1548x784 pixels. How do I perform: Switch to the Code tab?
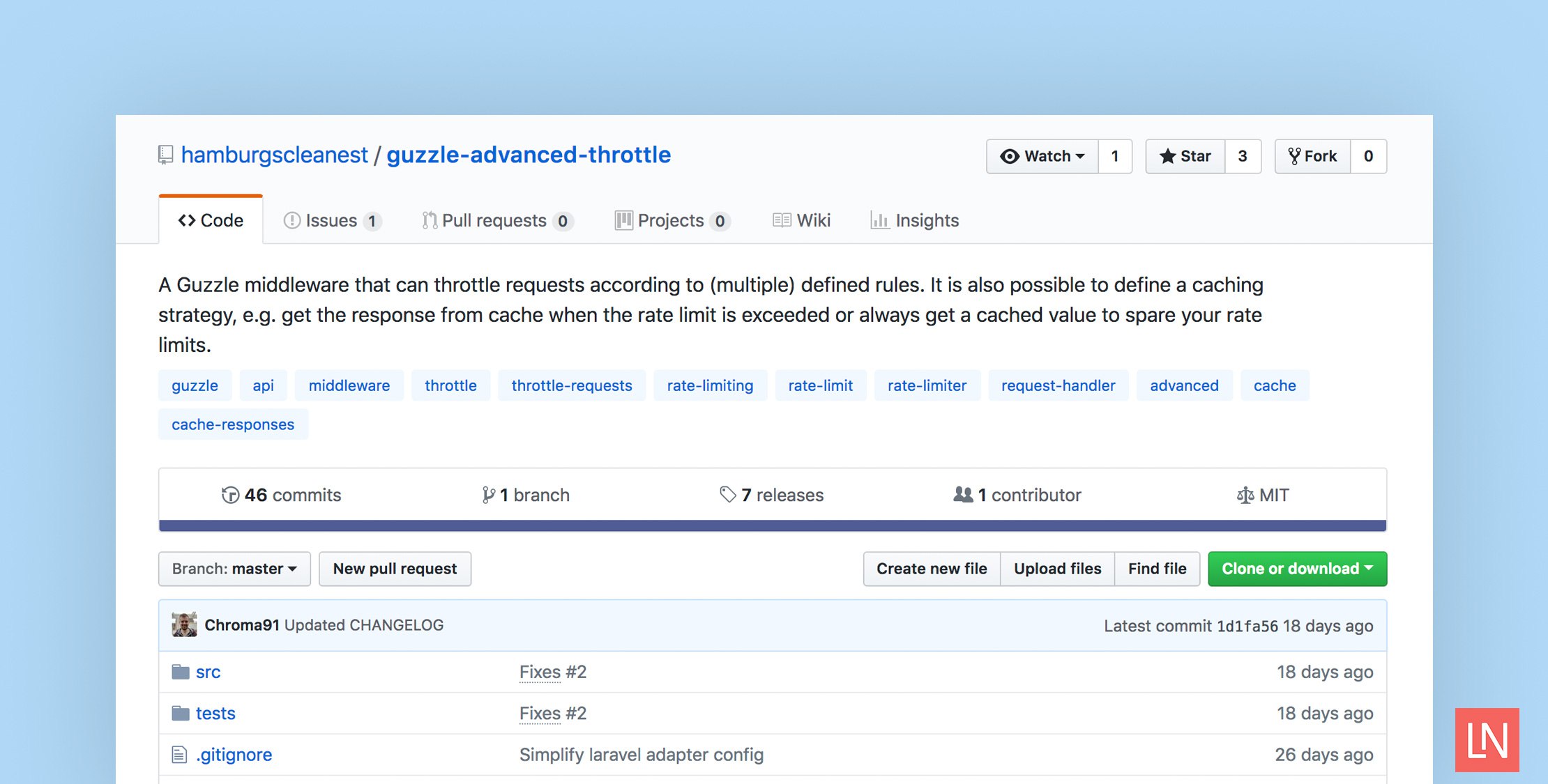(211, 220)
